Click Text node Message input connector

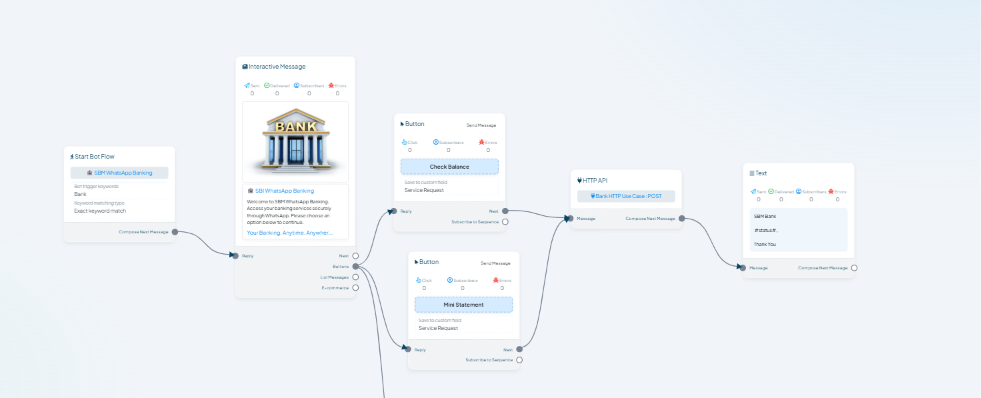743,268
